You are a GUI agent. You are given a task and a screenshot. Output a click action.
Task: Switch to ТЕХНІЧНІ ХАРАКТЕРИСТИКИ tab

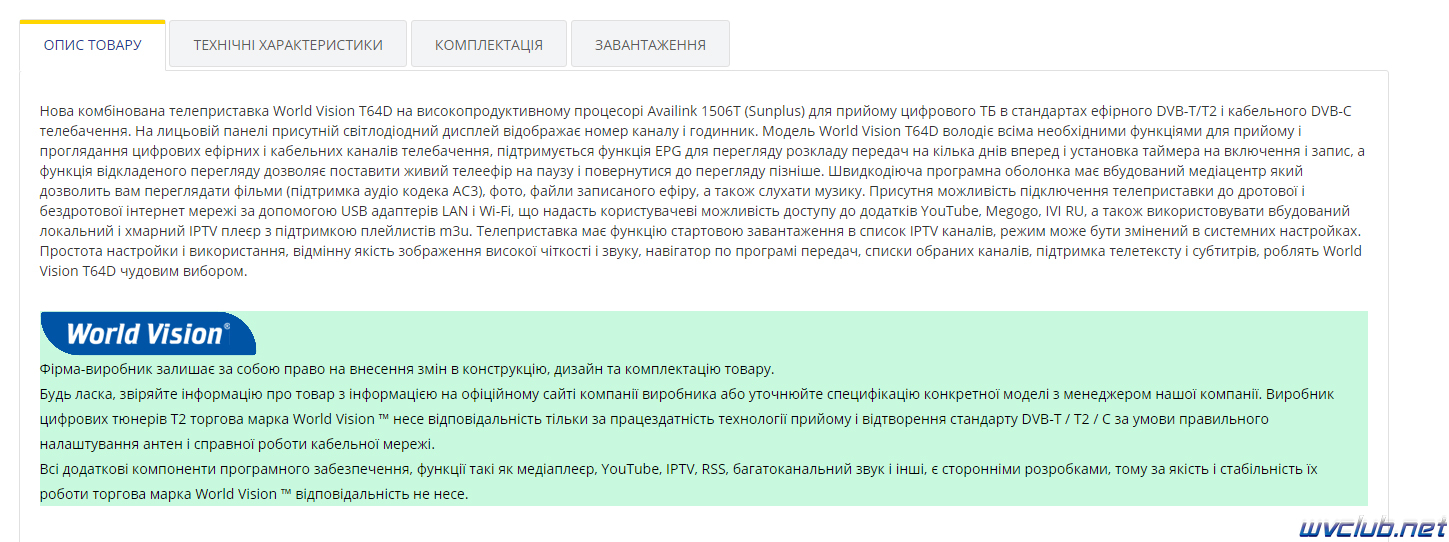[x=288, y=45]
